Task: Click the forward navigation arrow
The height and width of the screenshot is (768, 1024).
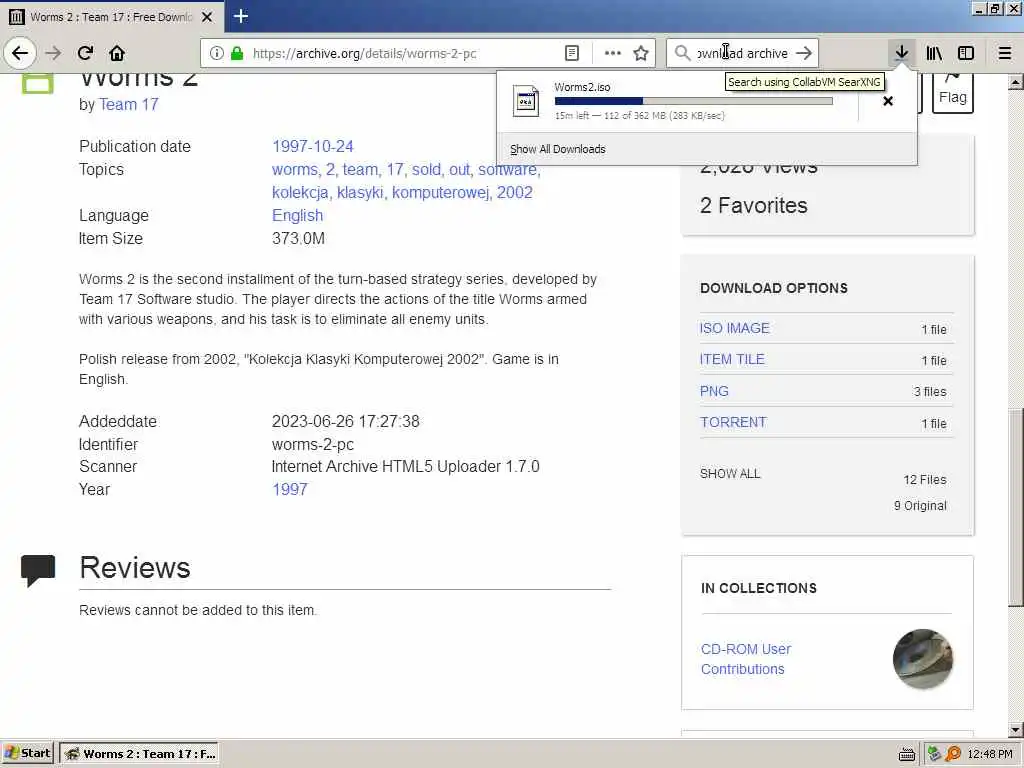Action: (x=54, y=53)
